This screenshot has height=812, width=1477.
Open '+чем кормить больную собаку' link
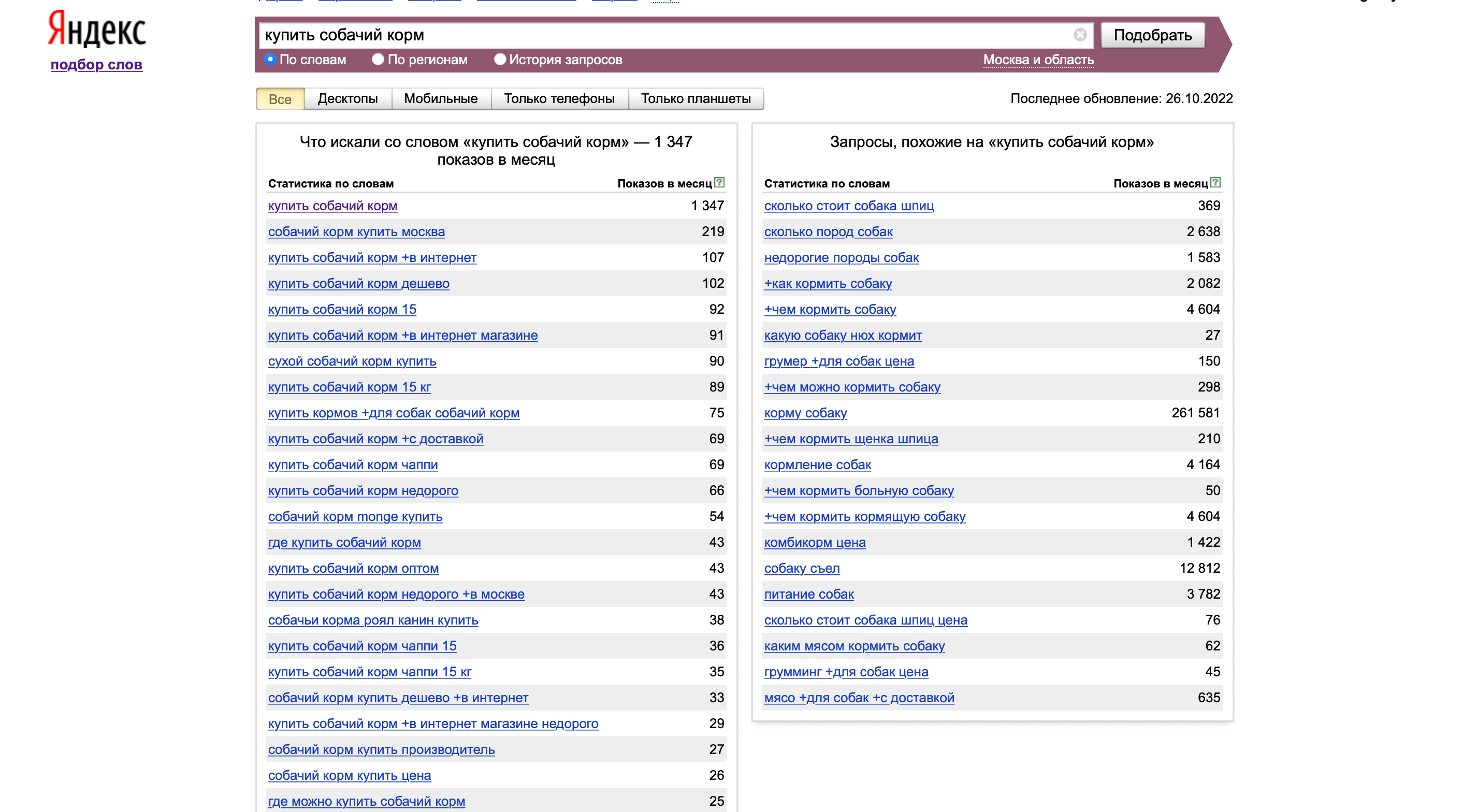click(859, 490)
